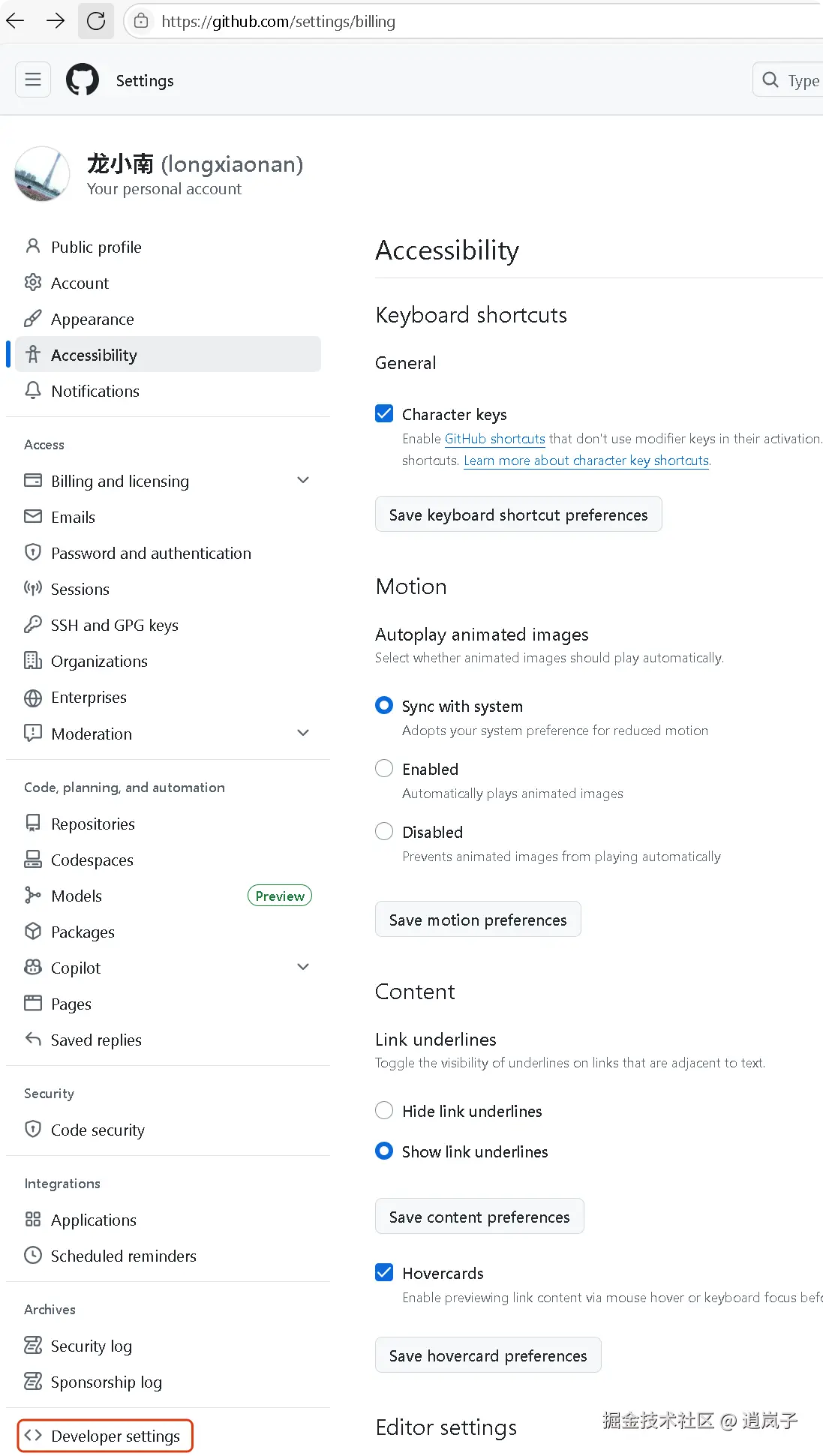Image resolution: width=823 pixels, height=1456 pixels.
Task: Go to the Repositories settings page
Action: [93, 824]
